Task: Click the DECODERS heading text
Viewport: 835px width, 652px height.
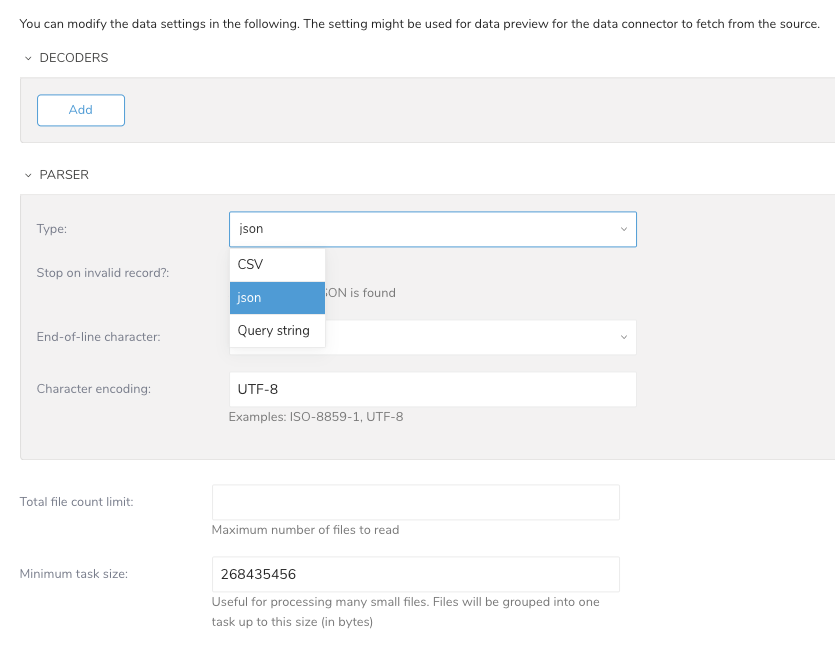Action: coord(74,58)
